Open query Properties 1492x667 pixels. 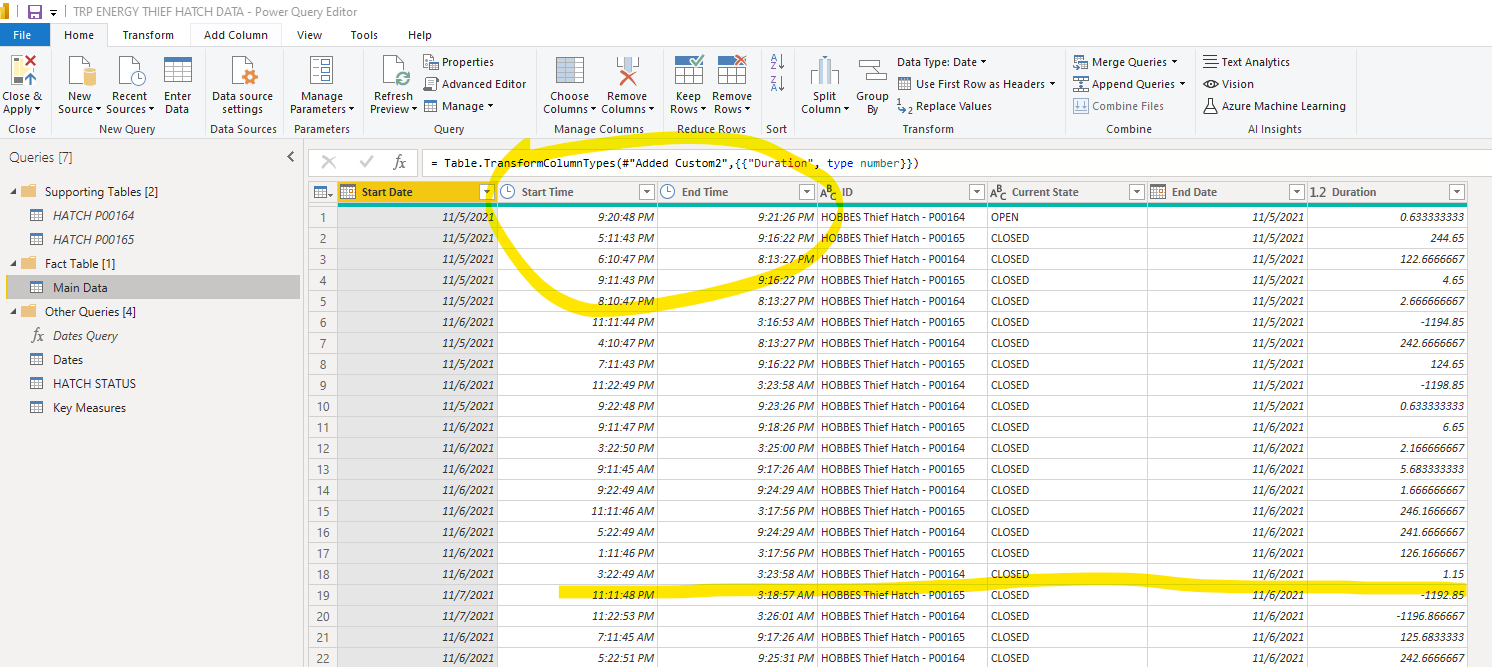pos(459,62)
